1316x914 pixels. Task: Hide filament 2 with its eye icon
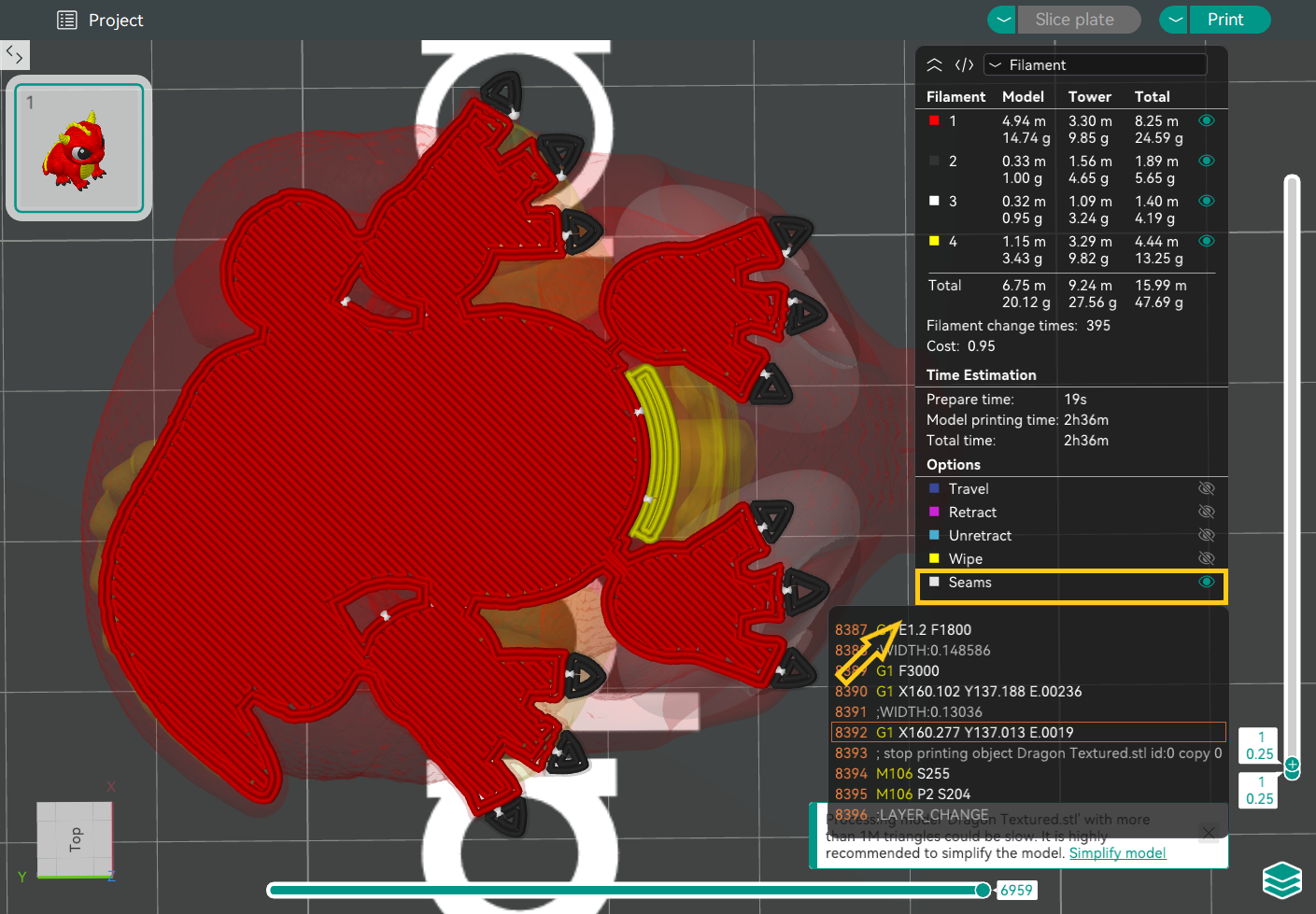1207,161
